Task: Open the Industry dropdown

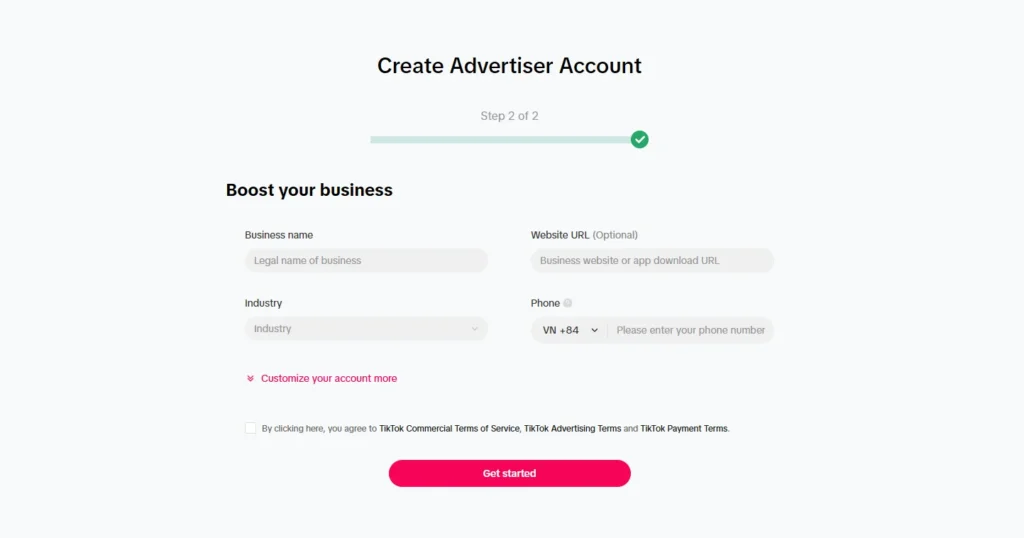Action: pos(366,329)
